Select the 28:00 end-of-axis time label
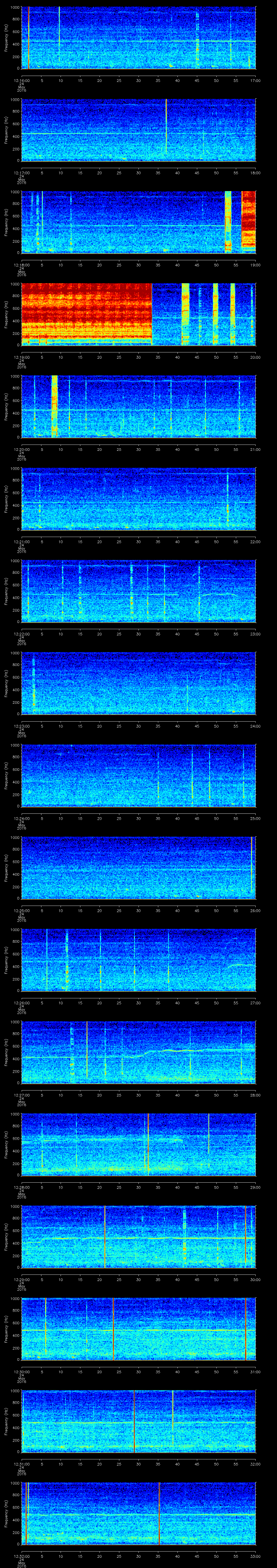The width and height of the screenshot is (277, 1568). coord(255,1095)
